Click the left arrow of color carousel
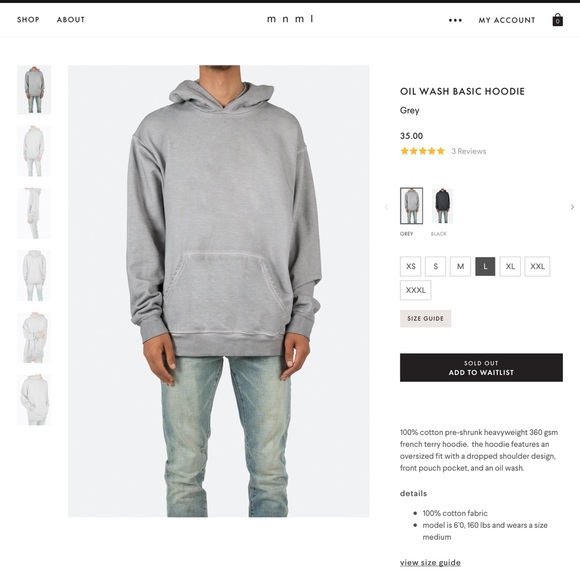Viewport: 580px width, 580px height. [x=387, y=207]
